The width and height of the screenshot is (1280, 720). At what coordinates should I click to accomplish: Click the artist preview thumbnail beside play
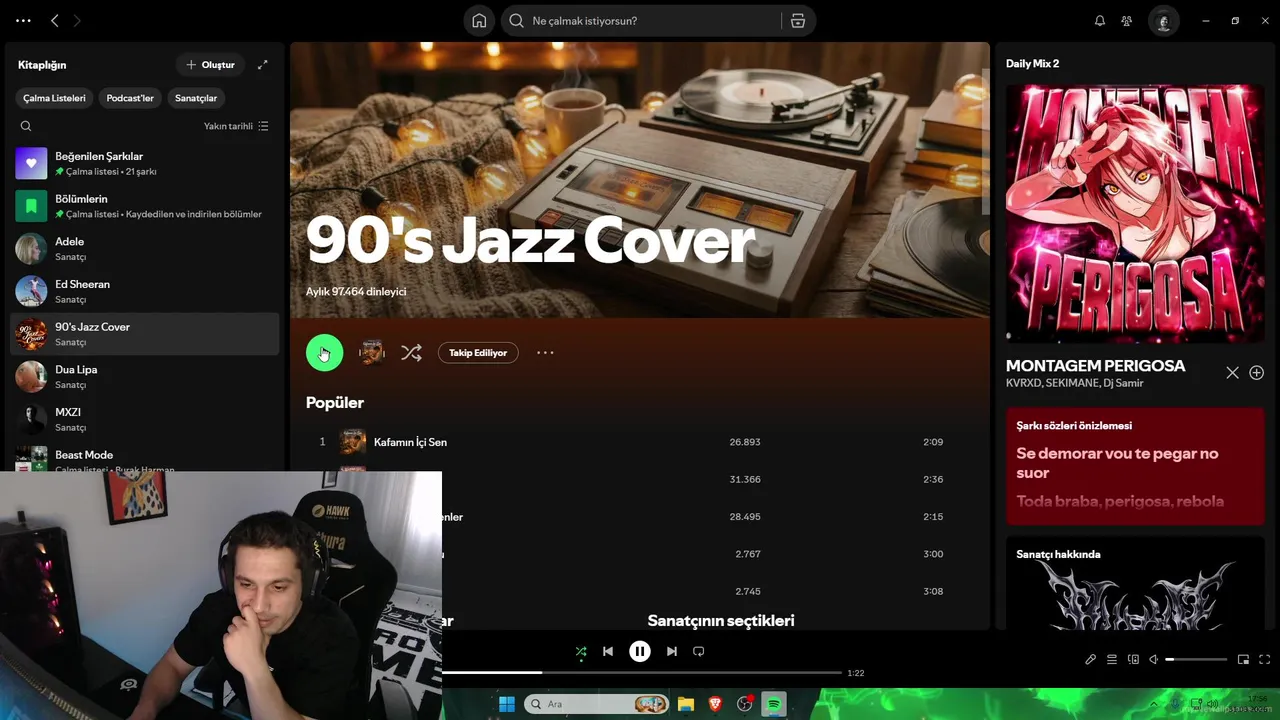coord(372,353)
